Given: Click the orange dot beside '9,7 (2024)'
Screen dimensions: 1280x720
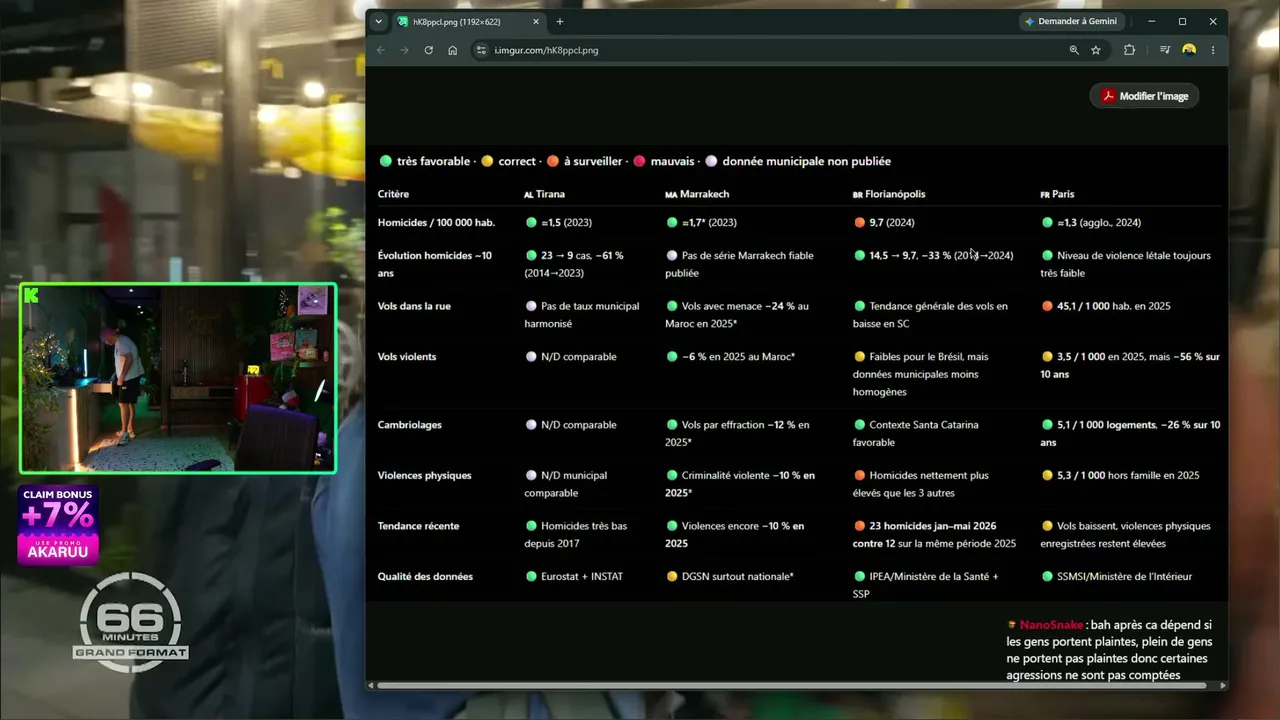Looking at the screenshot, I should pyautogui.click(x=859, y=222).
